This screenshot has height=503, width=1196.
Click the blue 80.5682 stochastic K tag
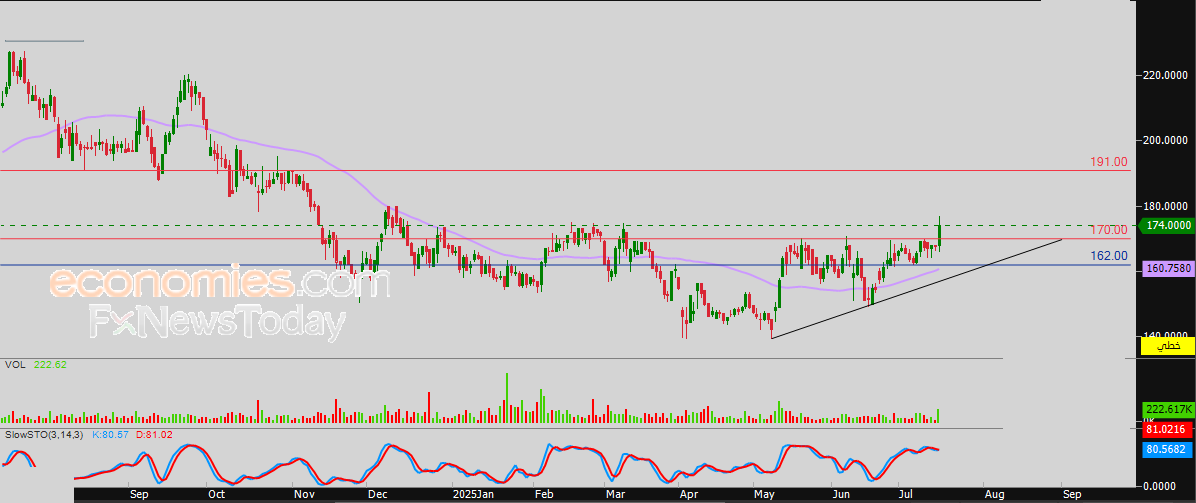[x=1167, y=450]
